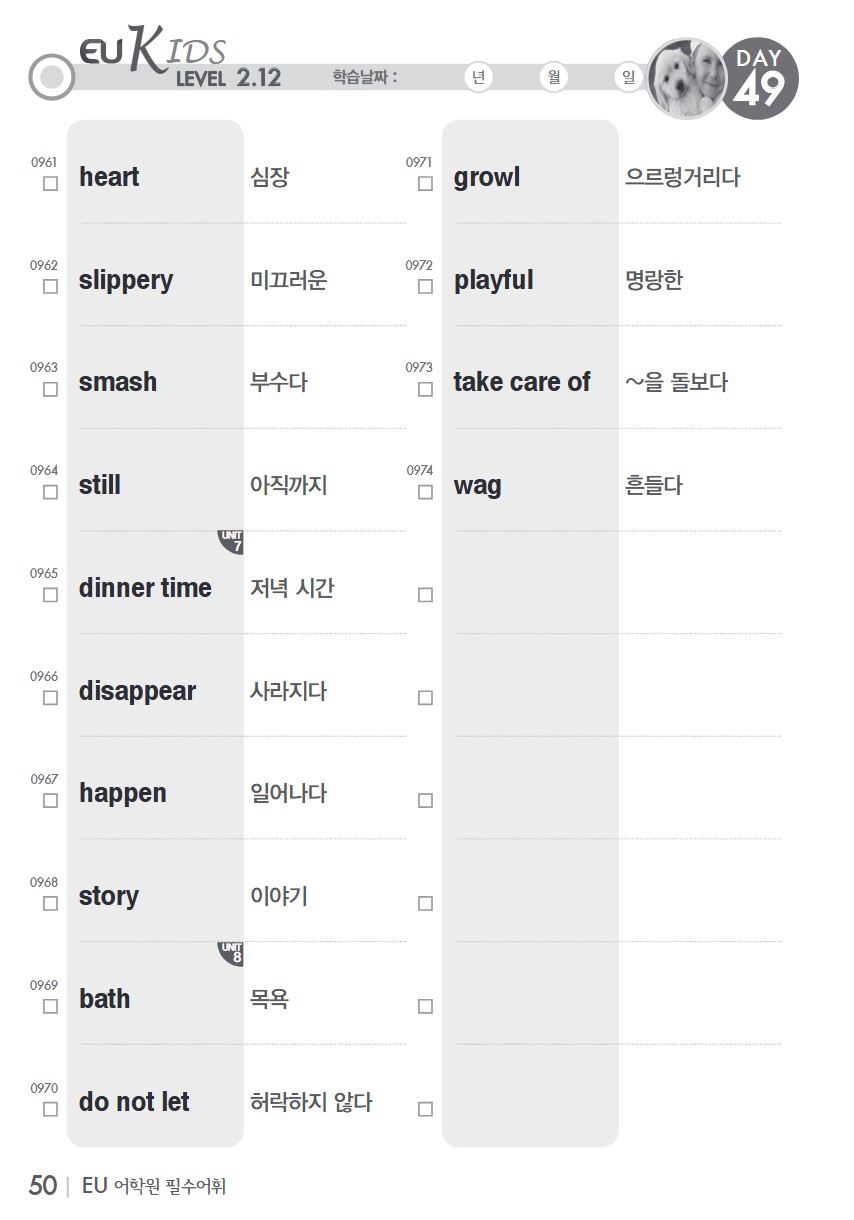Click the word disappear
Viewport: 854px width, 1220px height.
pos(137,692)
